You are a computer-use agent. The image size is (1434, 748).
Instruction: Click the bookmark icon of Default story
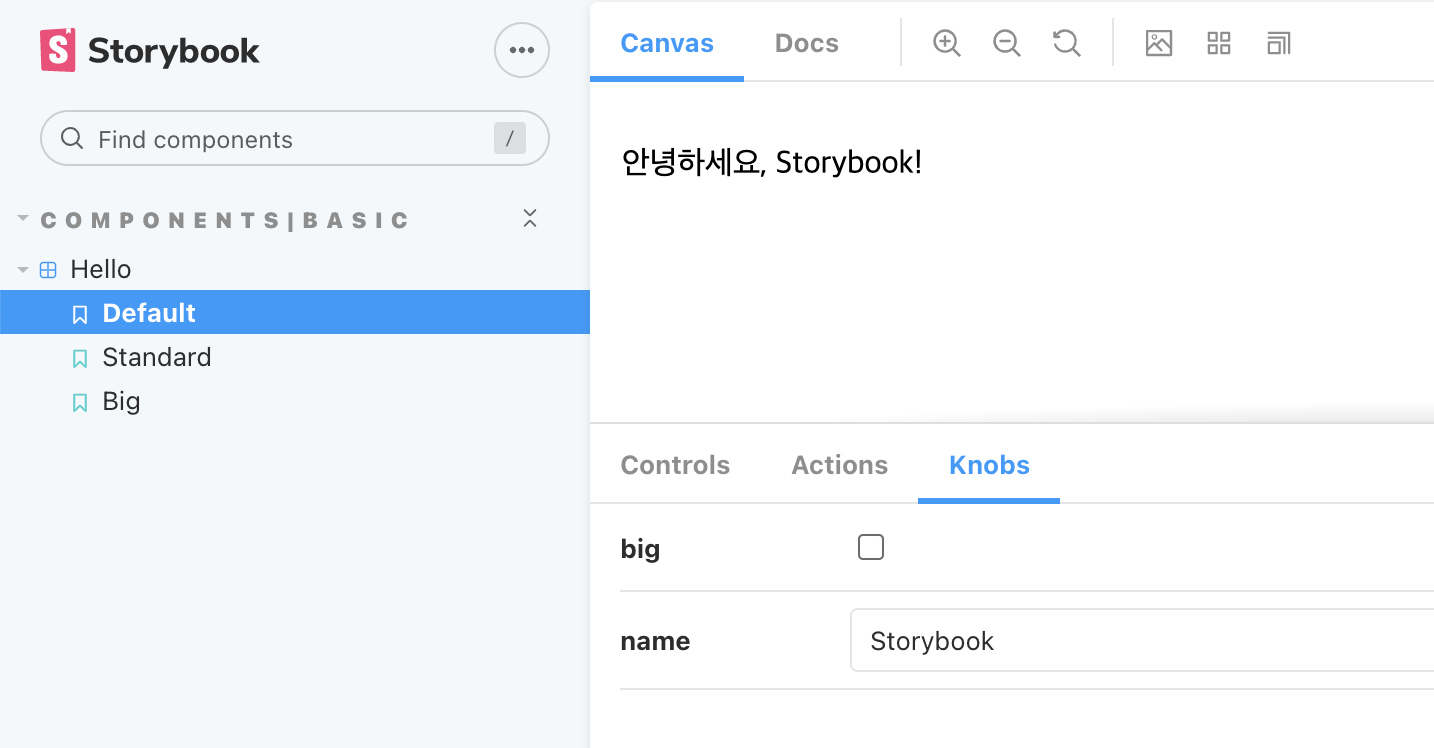[x=80, y=315]
